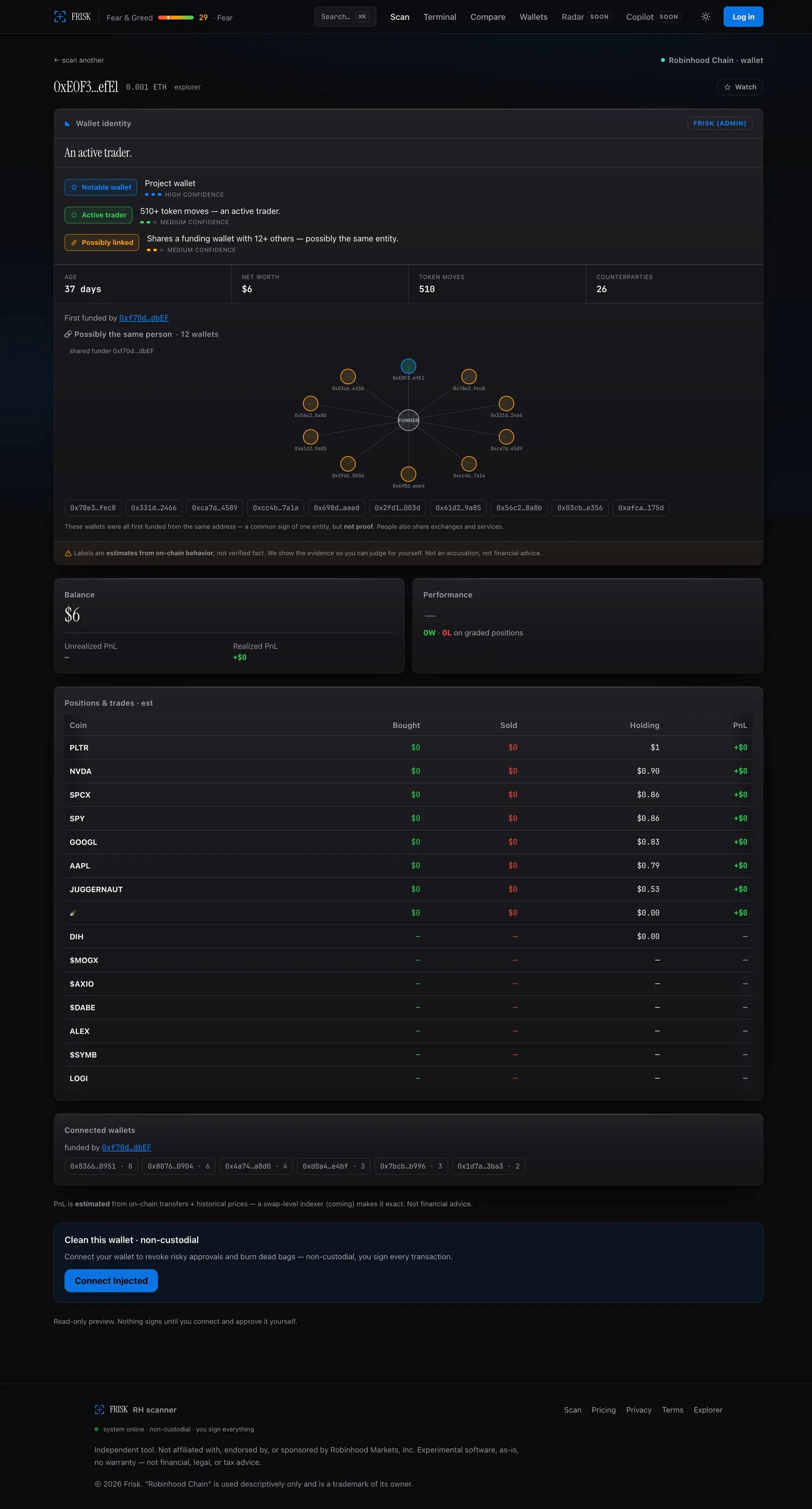
Task: Select the 0x56c2..8a8b graph node circle
Action: click(310, 403)
